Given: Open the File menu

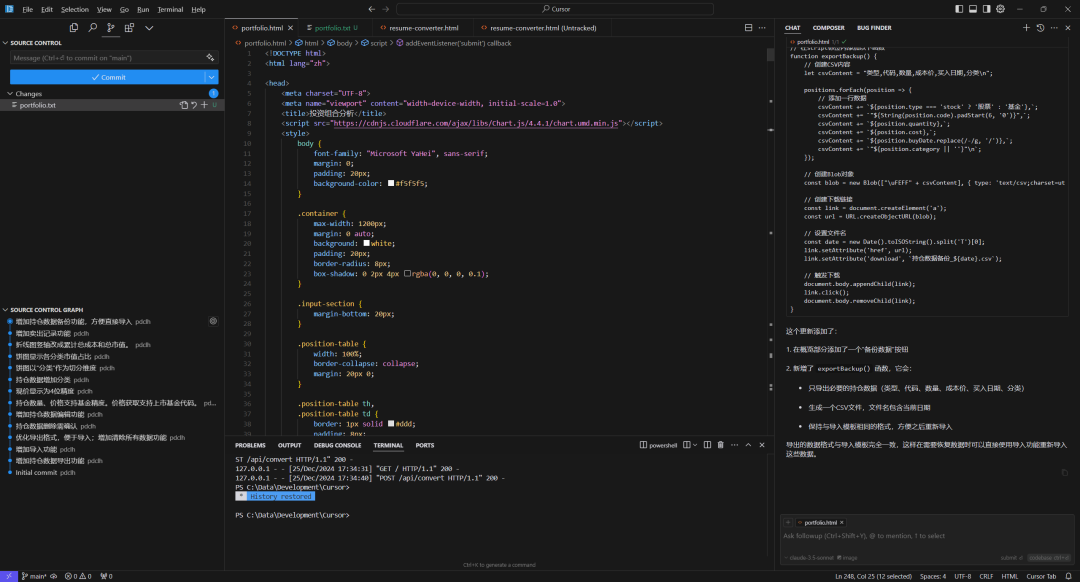Looking at the screenshot, I should pos(28,10).
